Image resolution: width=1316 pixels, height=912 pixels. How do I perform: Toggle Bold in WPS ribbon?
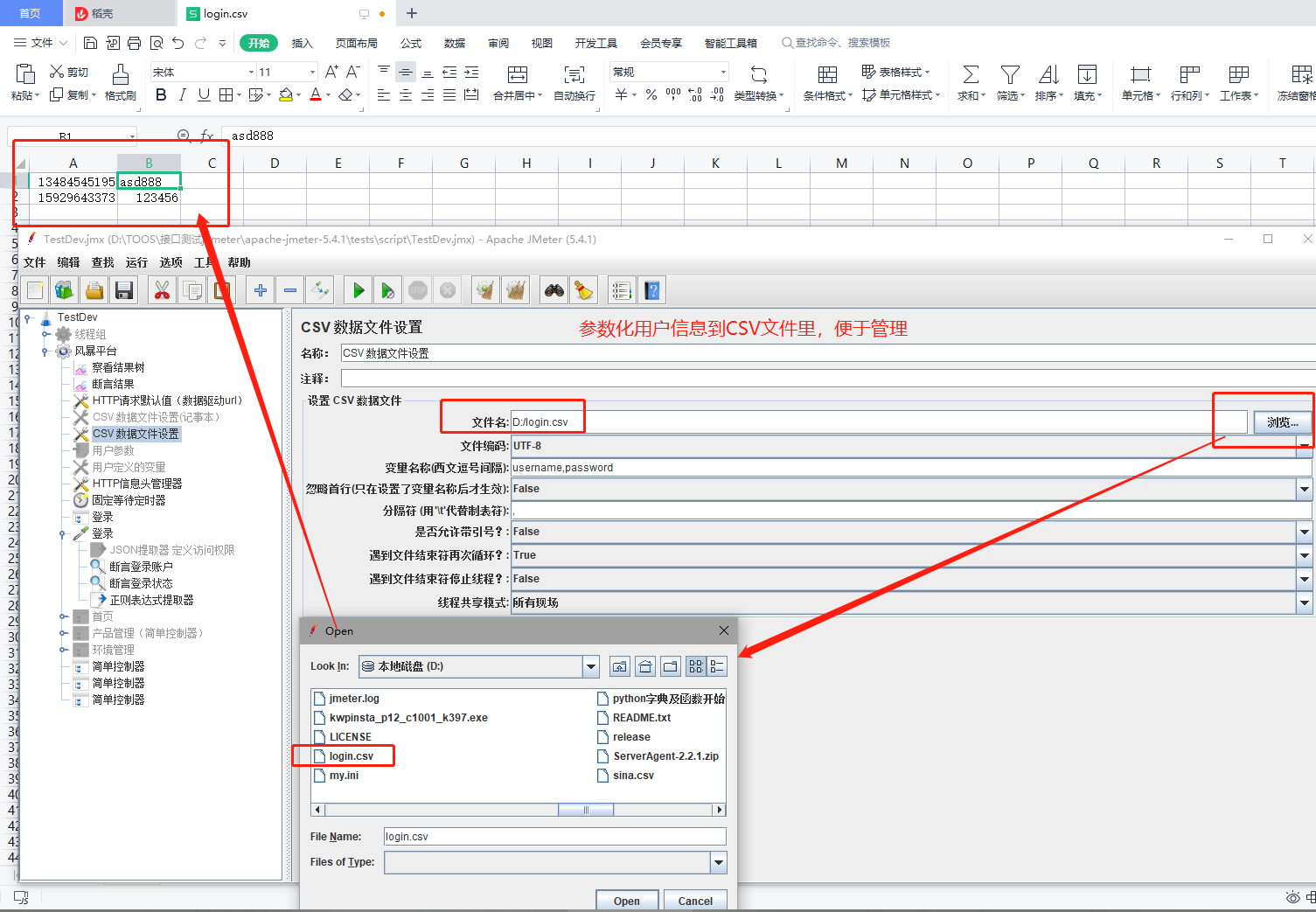[x=161, y=94]
